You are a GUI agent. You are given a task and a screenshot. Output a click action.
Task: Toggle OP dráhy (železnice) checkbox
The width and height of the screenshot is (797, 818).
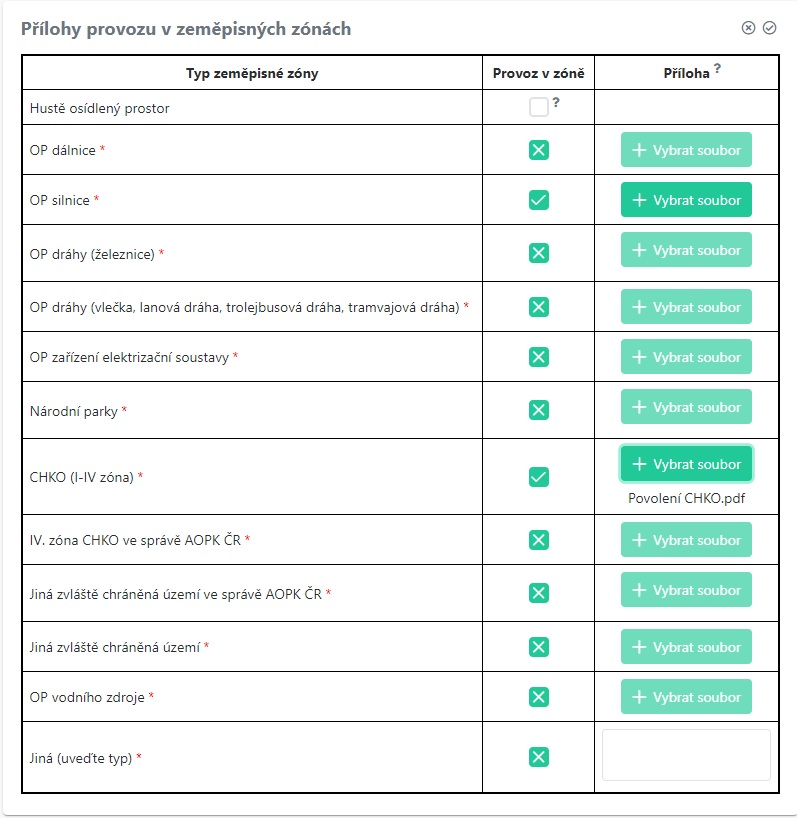[x=539, y=253]
